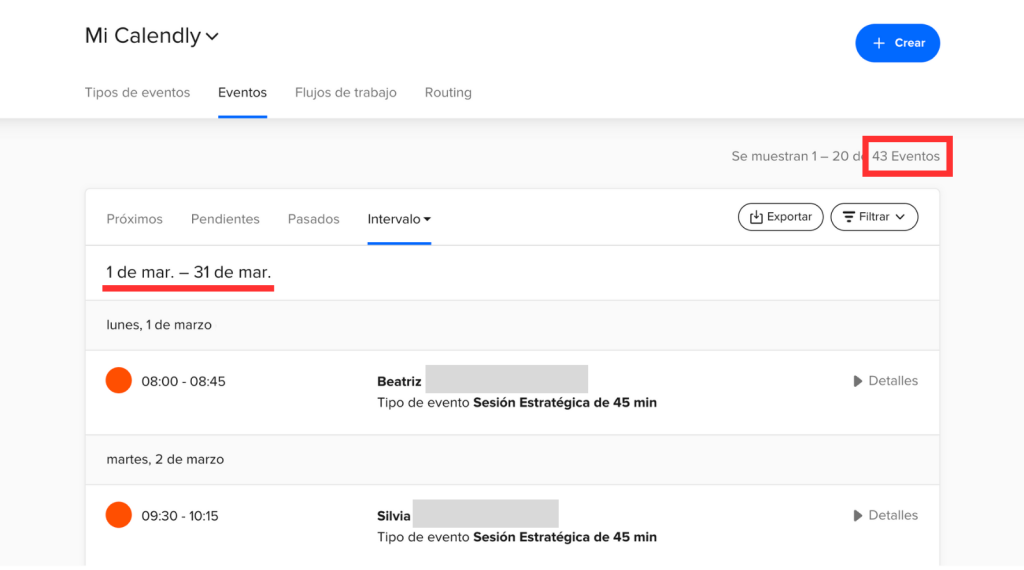Click the Exportar download icon button
The image size is (1024, 570).
click(780, 217)
